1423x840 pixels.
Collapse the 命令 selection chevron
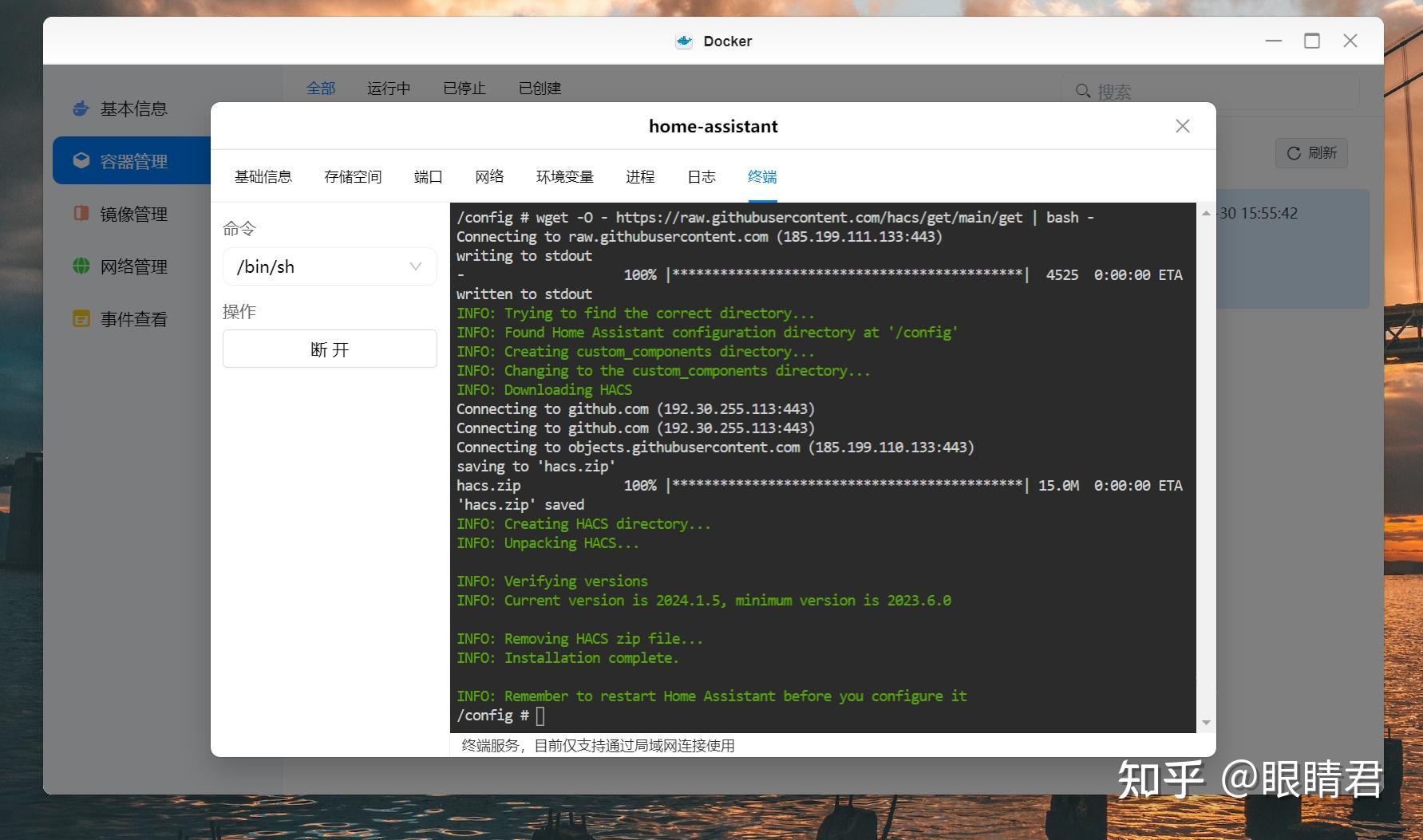tap(414, 266)
